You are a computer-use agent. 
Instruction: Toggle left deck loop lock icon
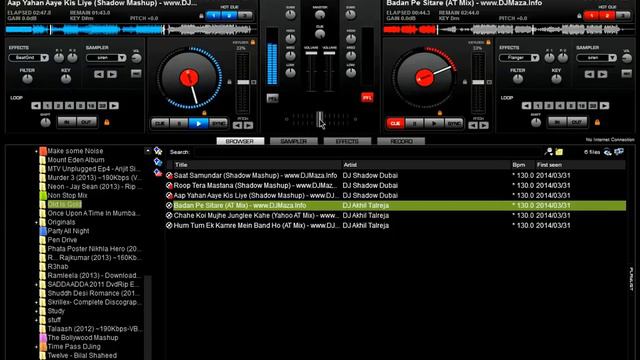107,122
